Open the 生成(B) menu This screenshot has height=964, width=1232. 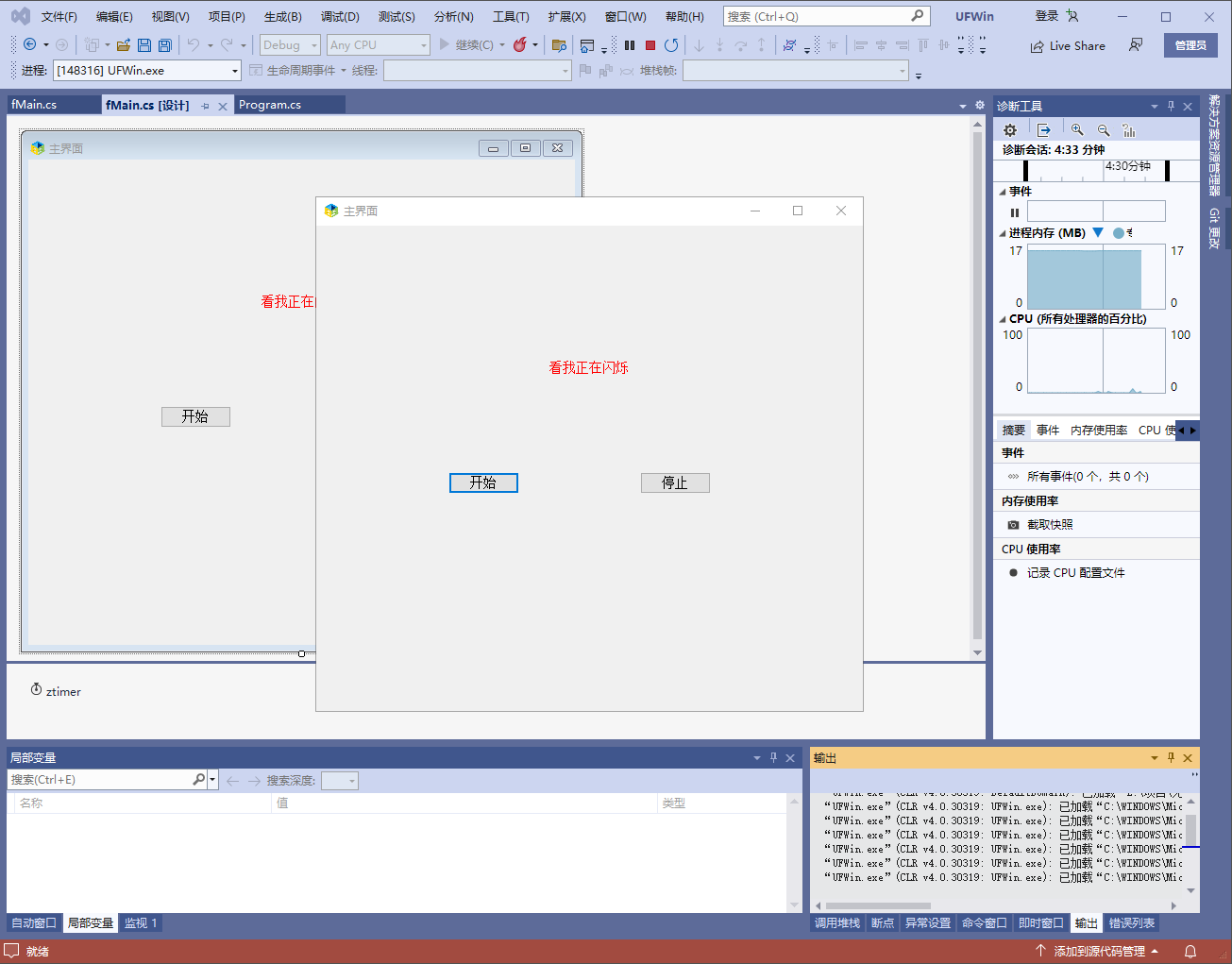click(x=283, y=16)
